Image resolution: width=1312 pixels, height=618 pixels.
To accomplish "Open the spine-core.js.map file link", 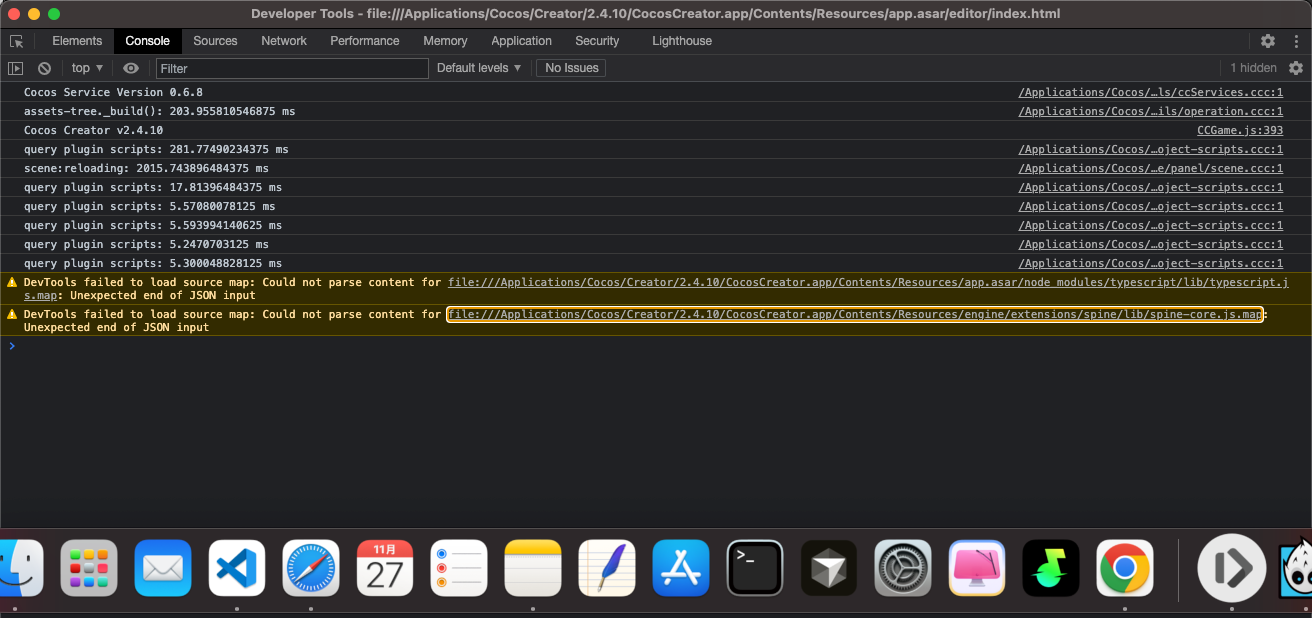I will (855, 314).
